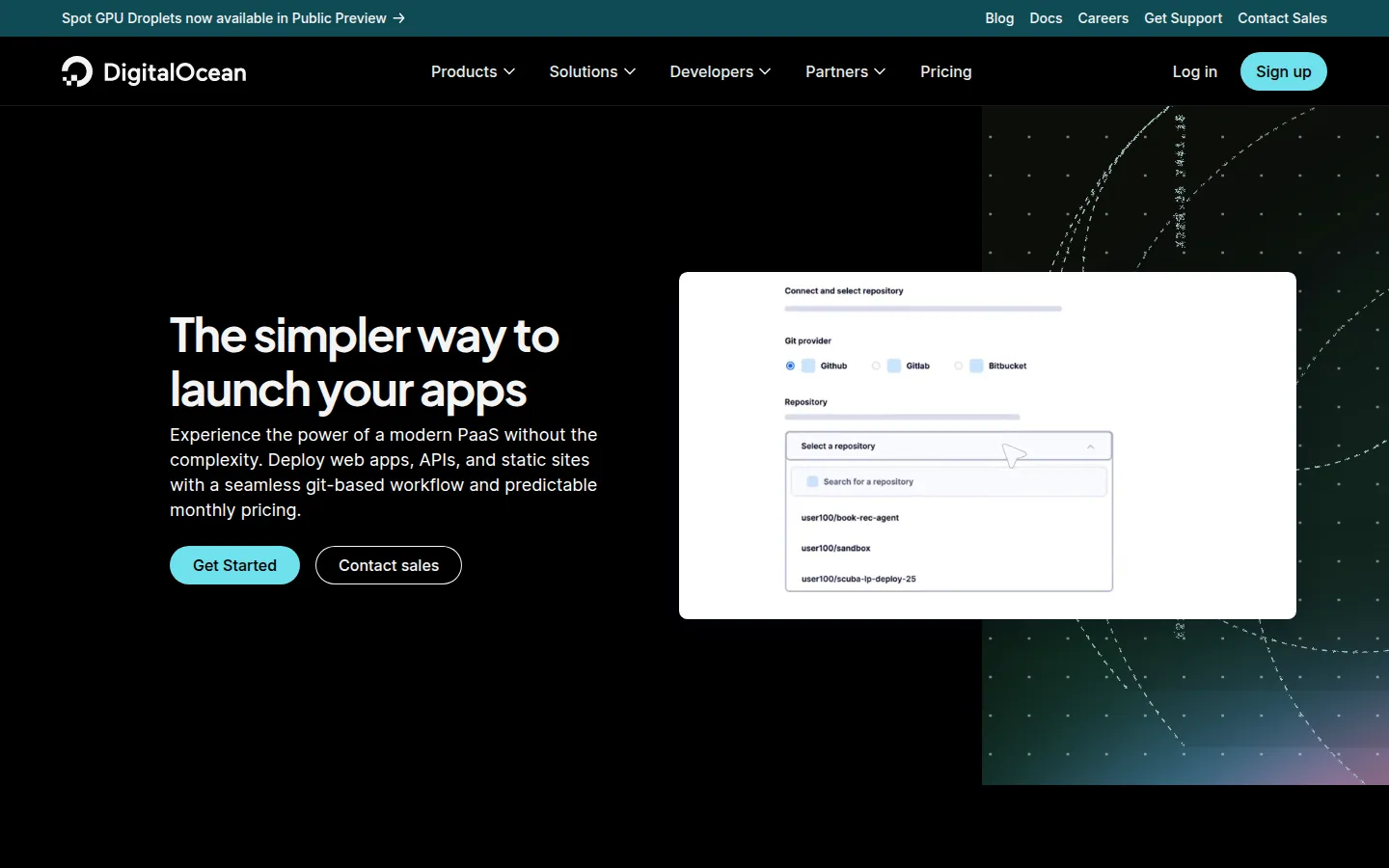1389x868 pixels.
Task: Open the Developers menu
Action: 721,71
